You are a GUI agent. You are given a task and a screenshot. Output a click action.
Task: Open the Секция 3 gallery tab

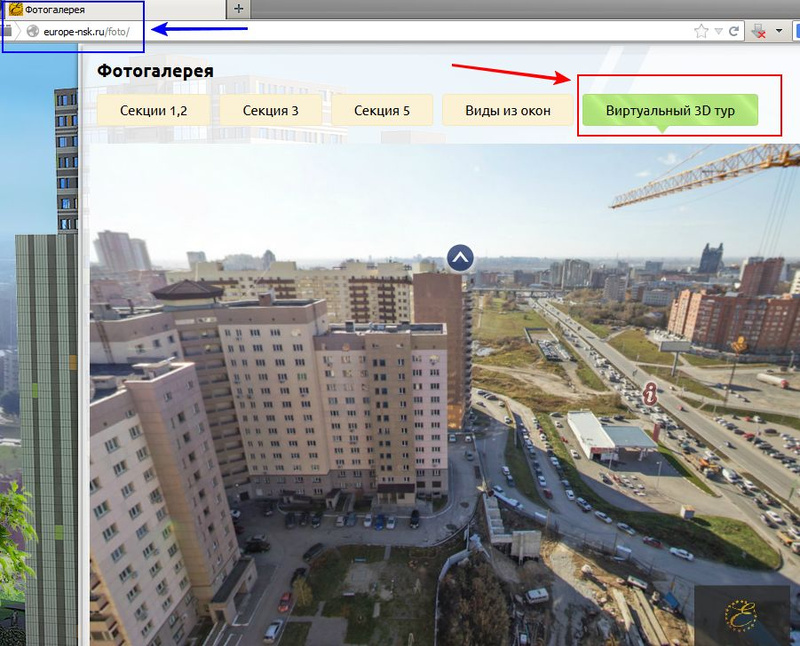(270, 110)
